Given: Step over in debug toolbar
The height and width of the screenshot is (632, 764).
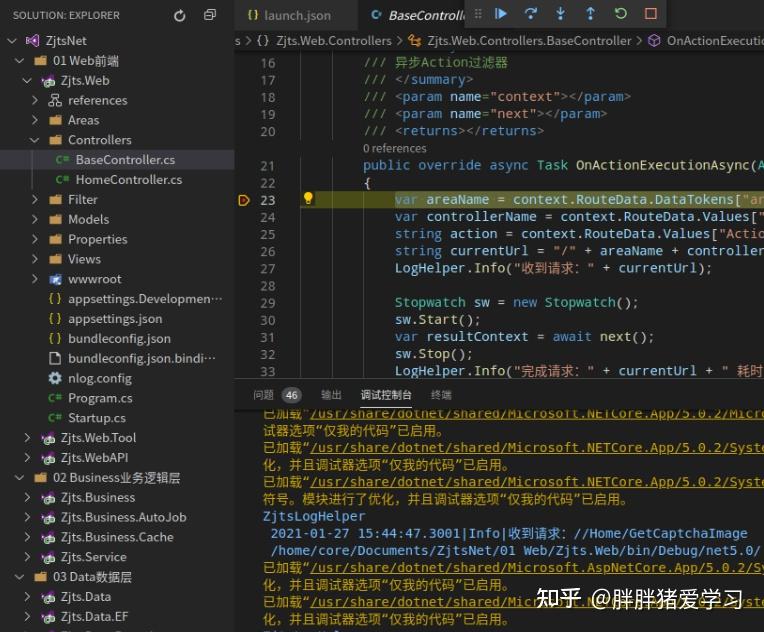Looking at the screenshot, I should click(531, 14).
